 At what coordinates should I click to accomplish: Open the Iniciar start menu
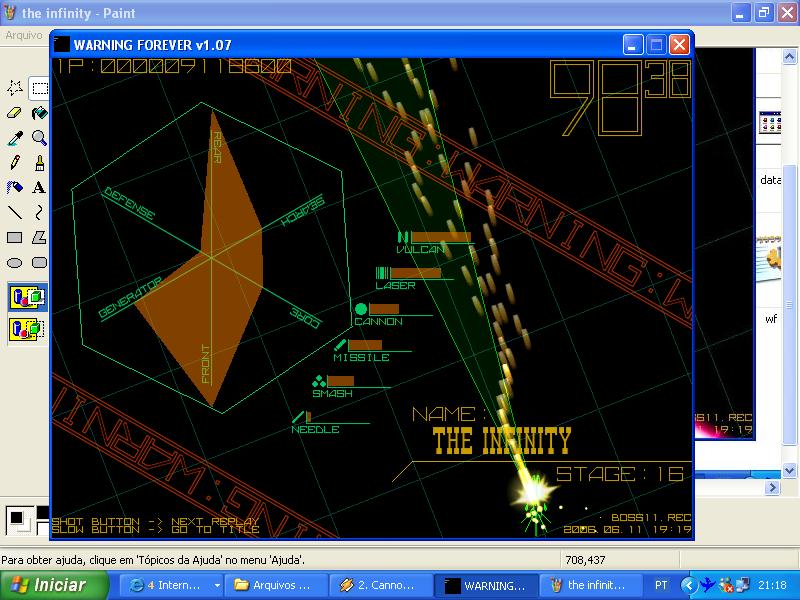pos(54,585)
